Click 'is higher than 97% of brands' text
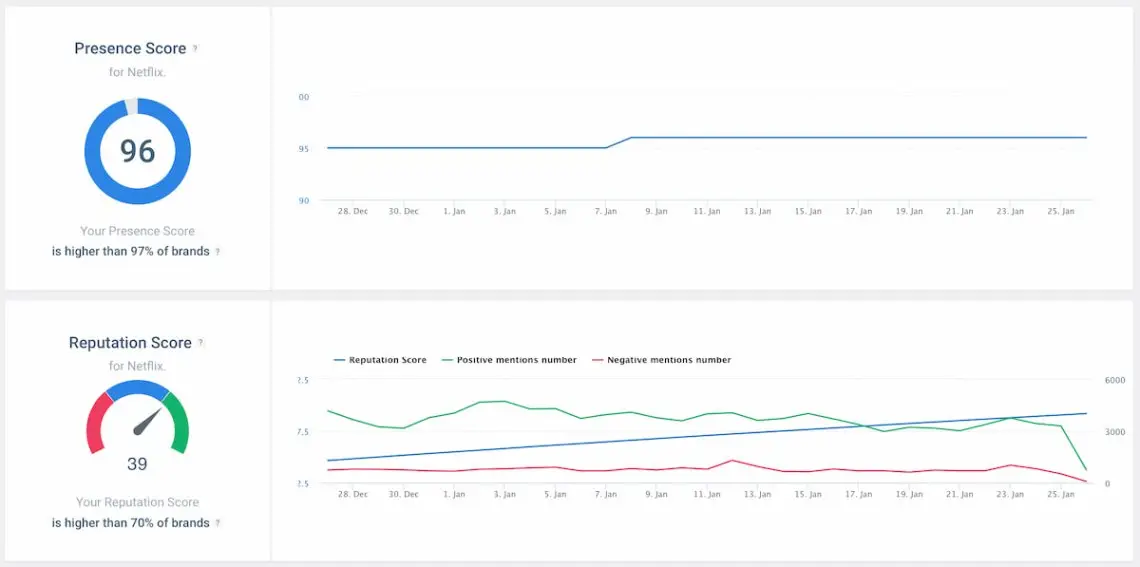 click(131, 252)
